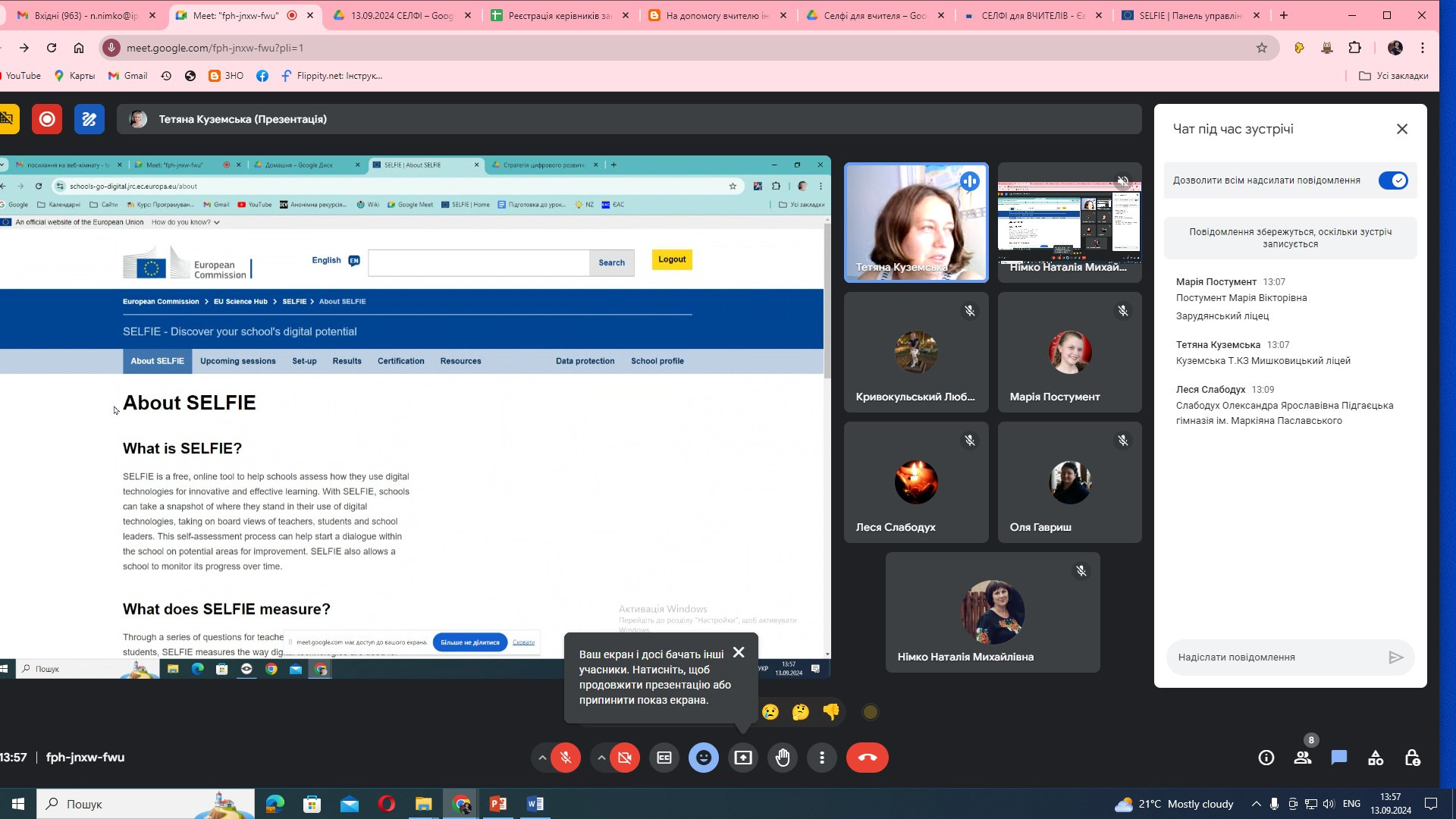The image size is (1456, 819).
Task: Click the present screen button
Action: (743, 758)
